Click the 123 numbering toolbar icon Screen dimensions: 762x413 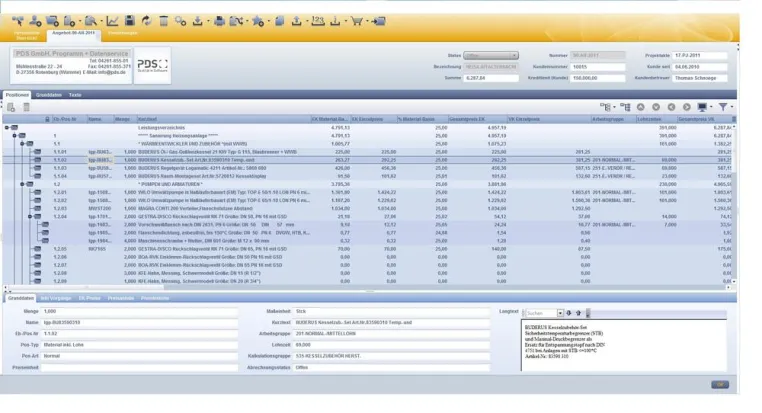318,20
